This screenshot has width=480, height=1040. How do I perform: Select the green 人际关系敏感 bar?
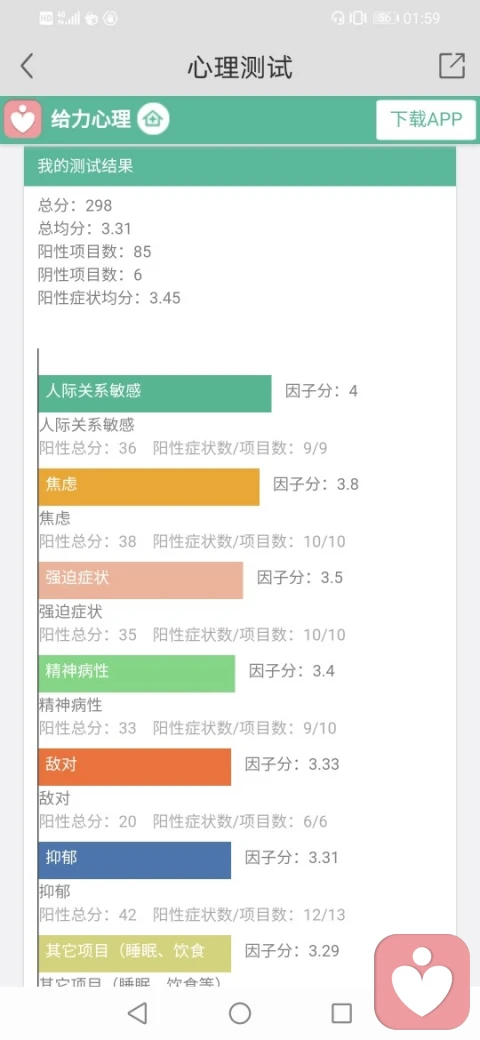(154, 393)
